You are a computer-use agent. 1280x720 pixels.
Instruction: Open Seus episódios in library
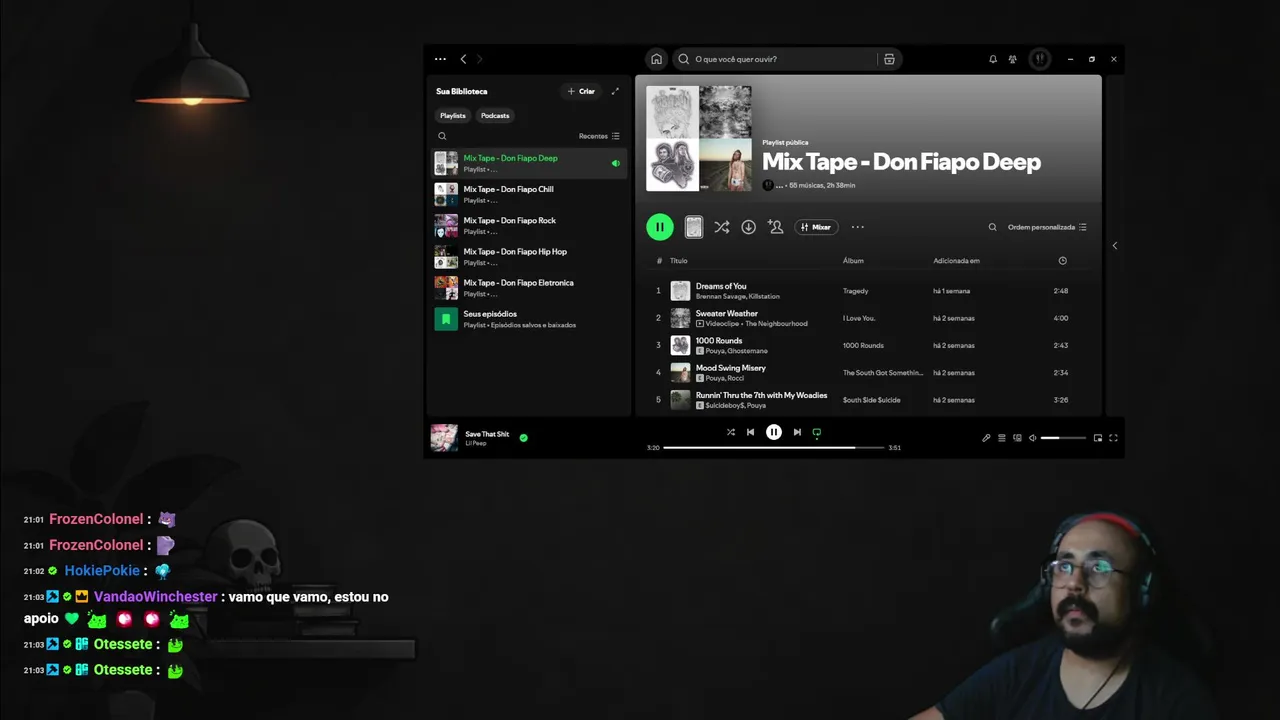[x=529, y=319]
